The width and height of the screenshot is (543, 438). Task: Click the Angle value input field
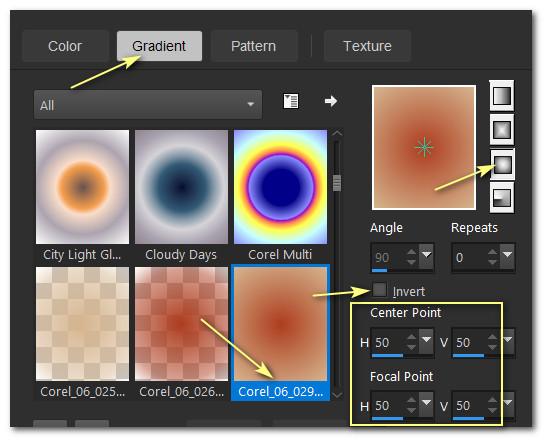(388, 257)
